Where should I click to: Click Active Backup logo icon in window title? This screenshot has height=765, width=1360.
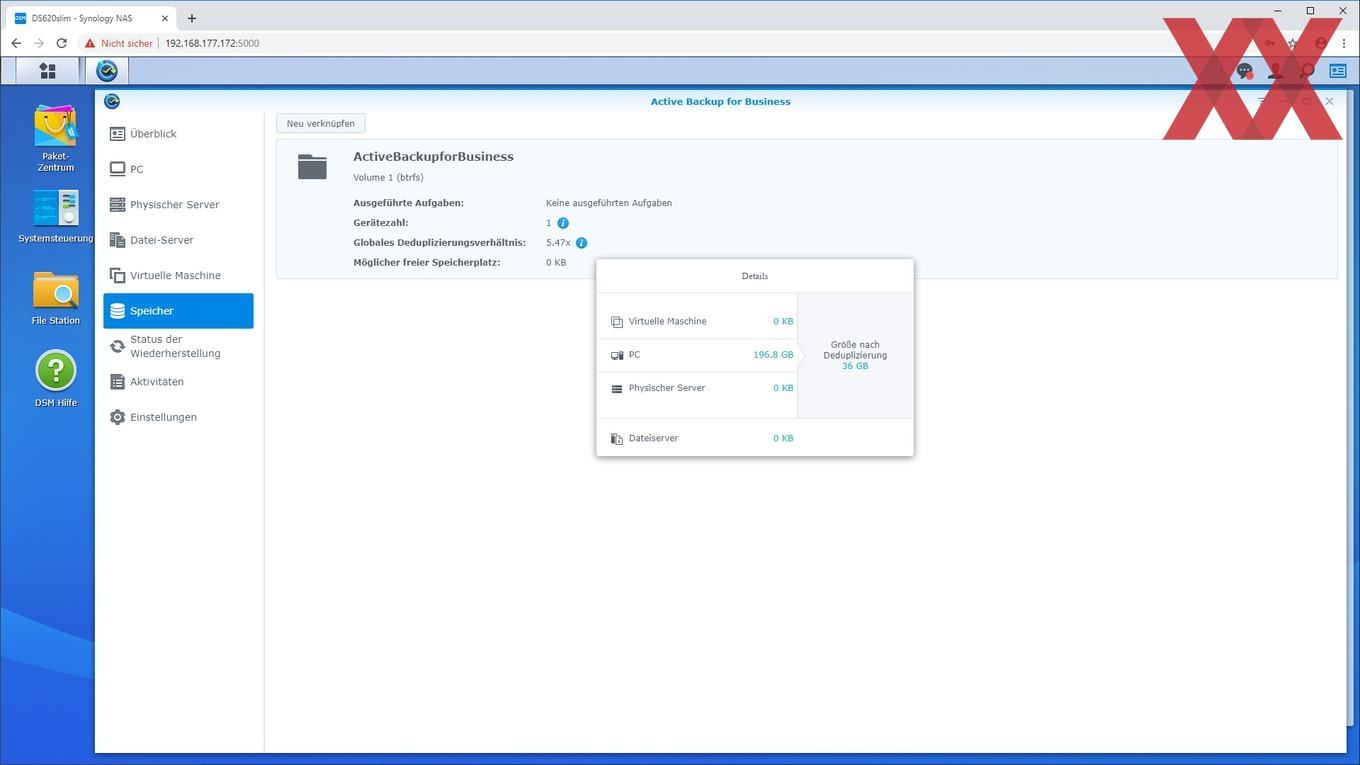click(x=112, y=101)
